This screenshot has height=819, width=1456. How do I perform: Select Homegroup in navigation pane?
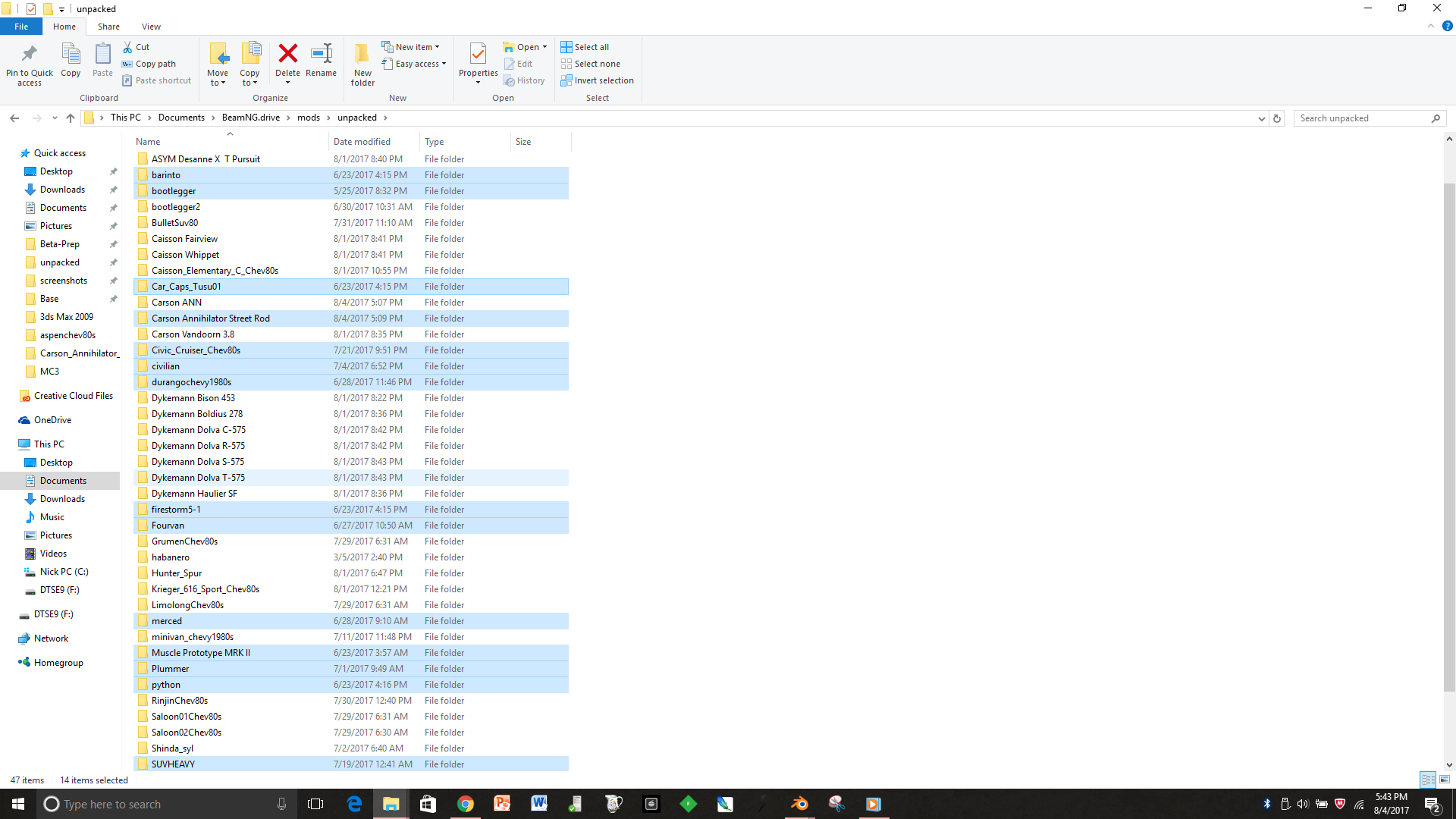(x=58, y=663)
